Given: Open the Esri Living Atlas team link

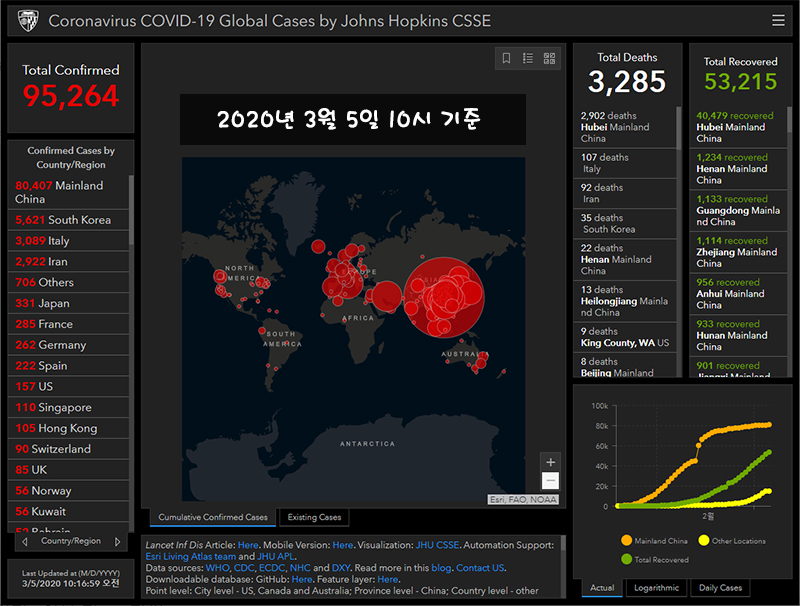Looking at the screenshot, I should pyautogui.click(x=191, y=556).
